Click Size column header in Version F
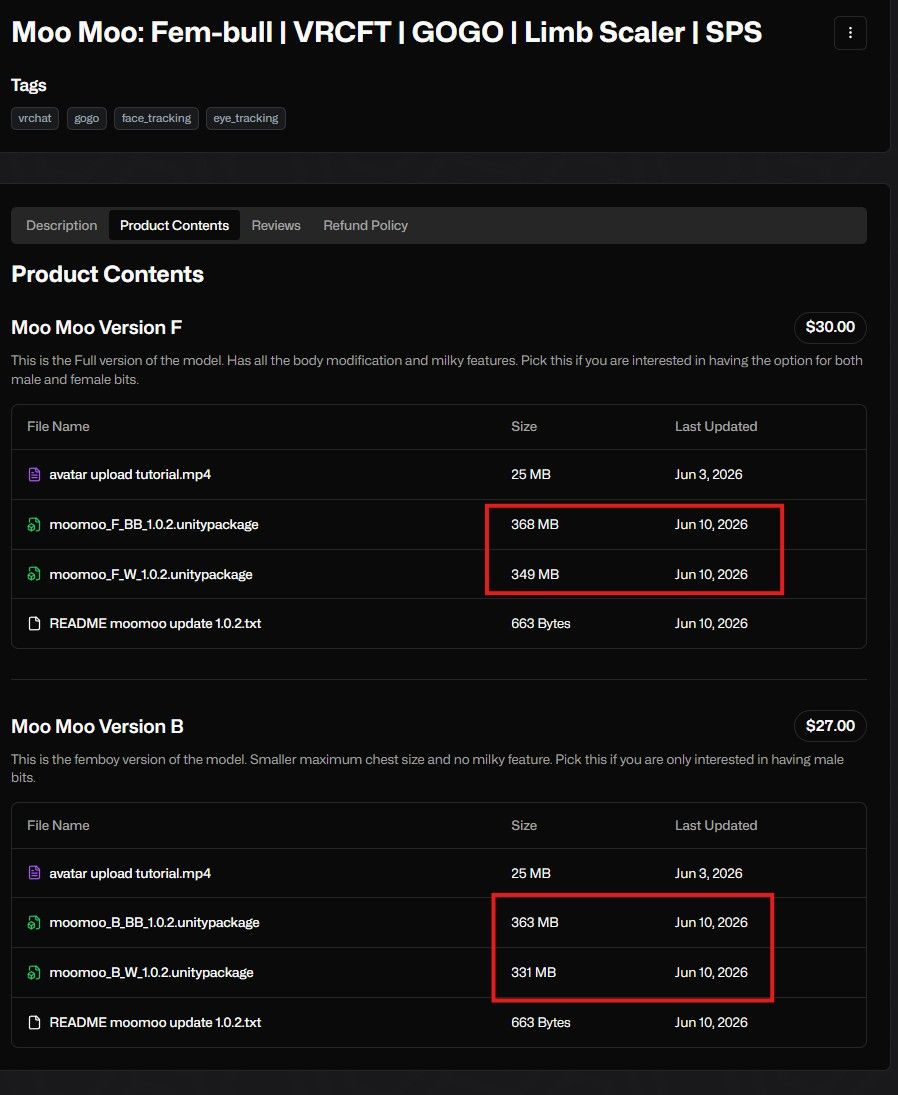The image size is (898, 1095). click(x=524, y=427)
